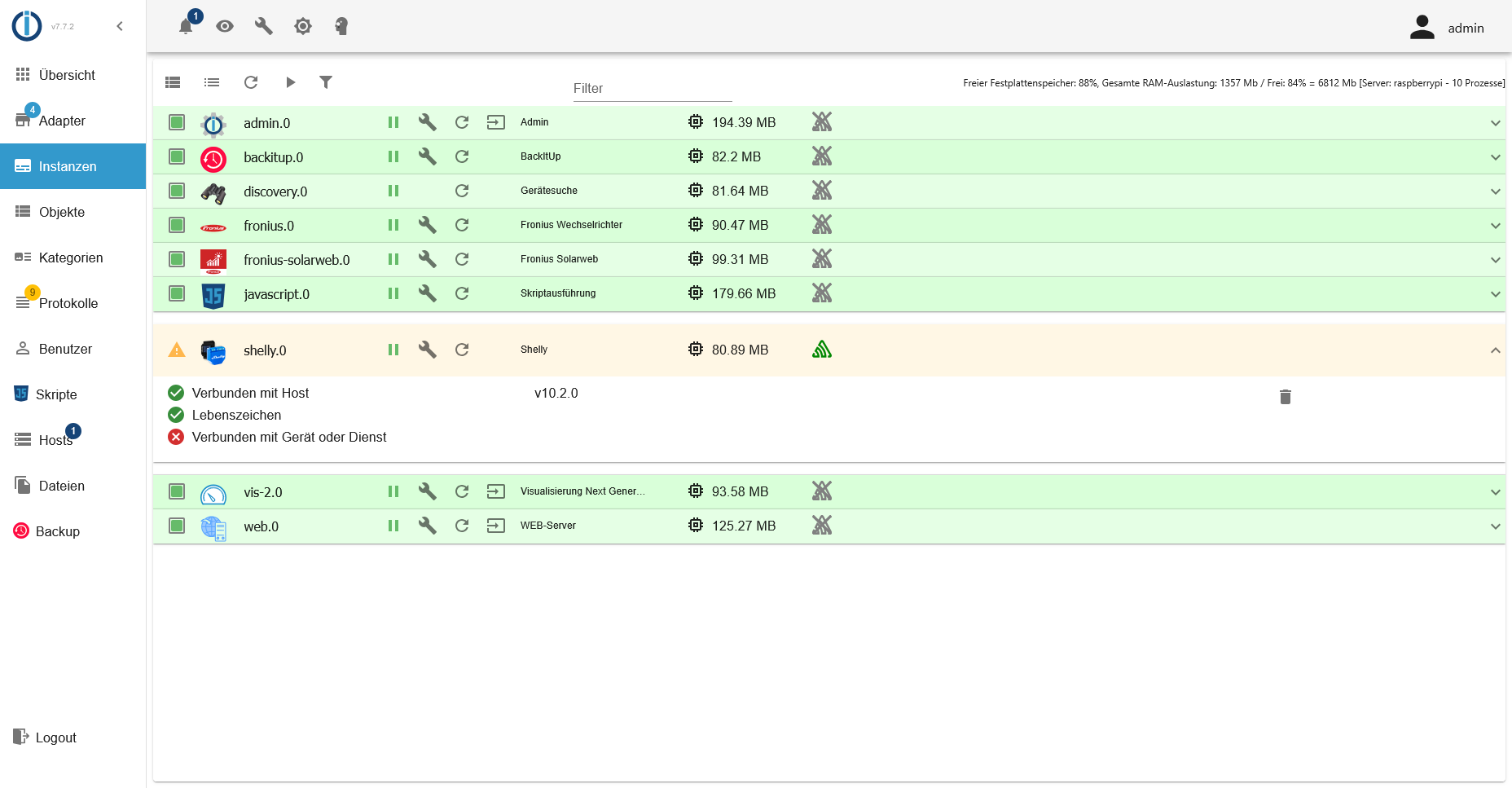Tick the backitup.0 checkbox
The width and height of the screenshot is (1512, 788).
(177, 156)
